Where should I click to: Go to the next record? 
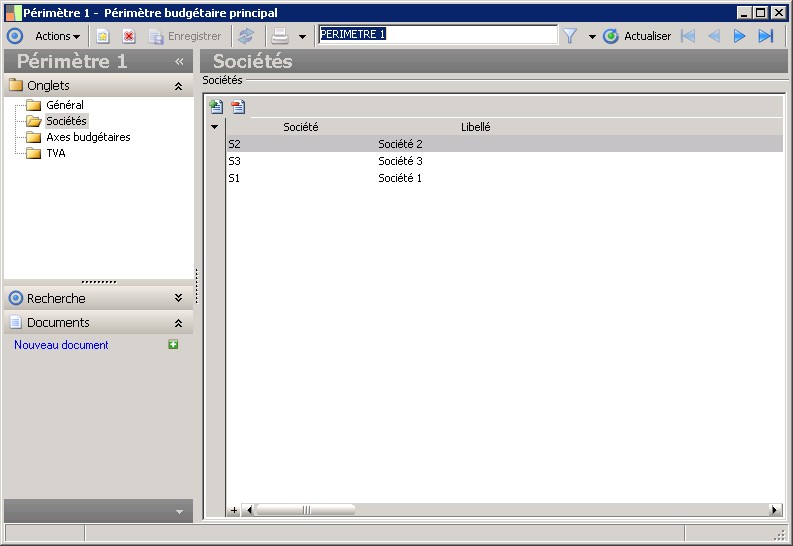739,36
